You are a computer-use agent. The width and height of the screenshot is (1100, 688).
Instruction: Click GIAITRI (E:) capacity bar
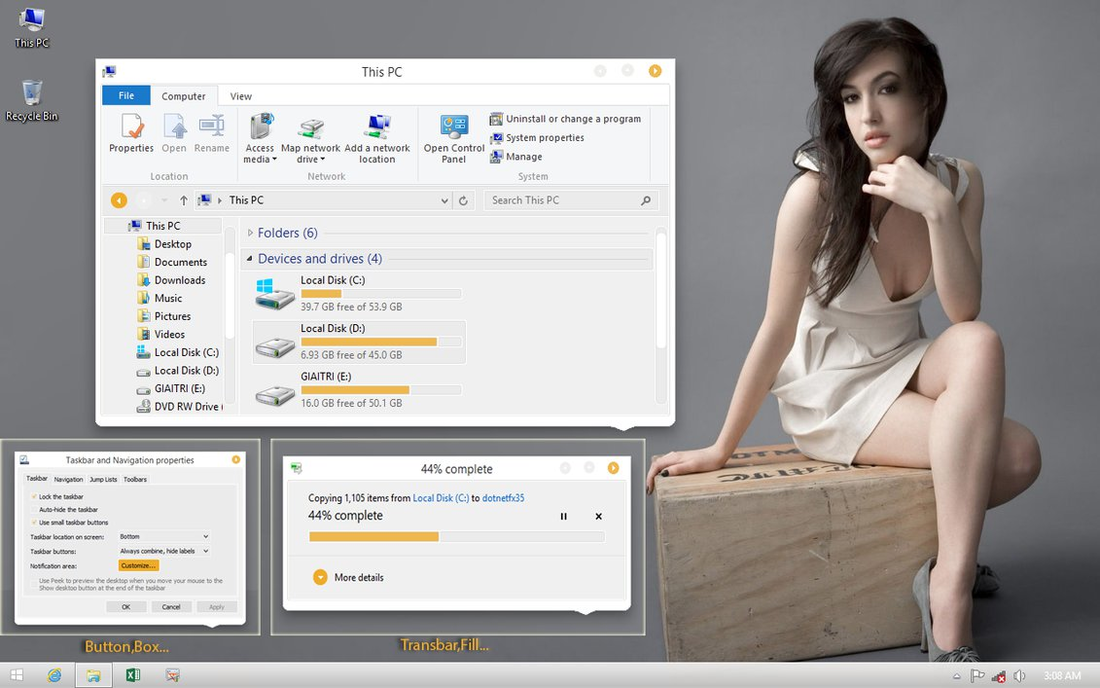[x=381, y=390]
